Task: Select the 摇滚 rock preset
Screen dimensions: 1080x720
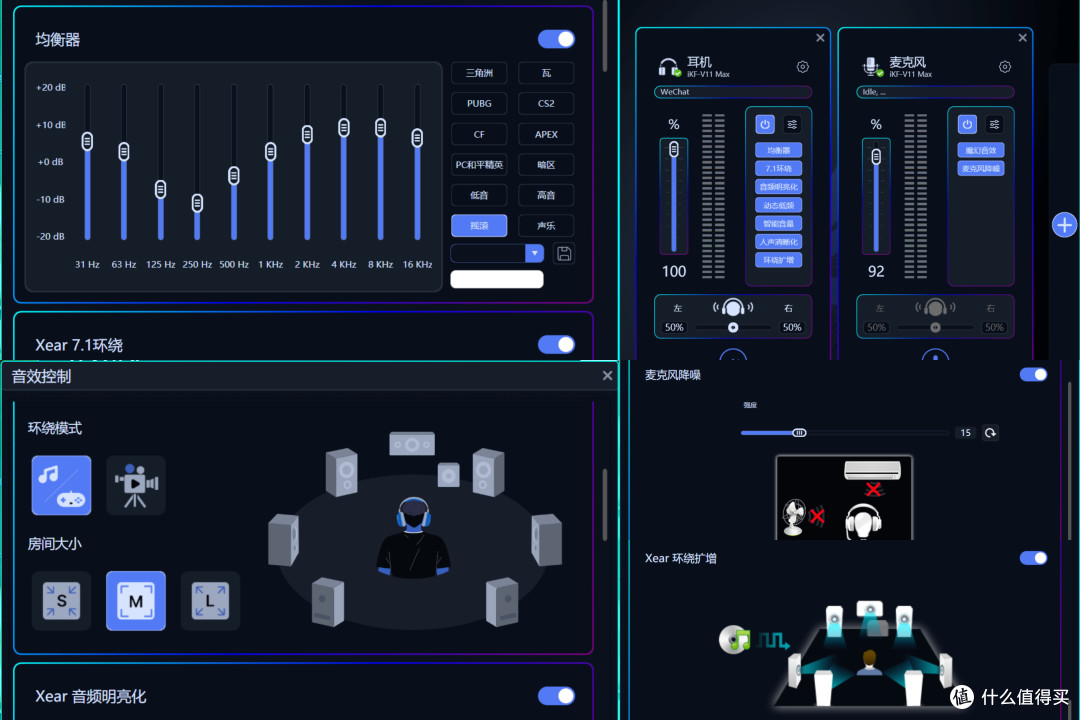Action: [x=479, y=225]
